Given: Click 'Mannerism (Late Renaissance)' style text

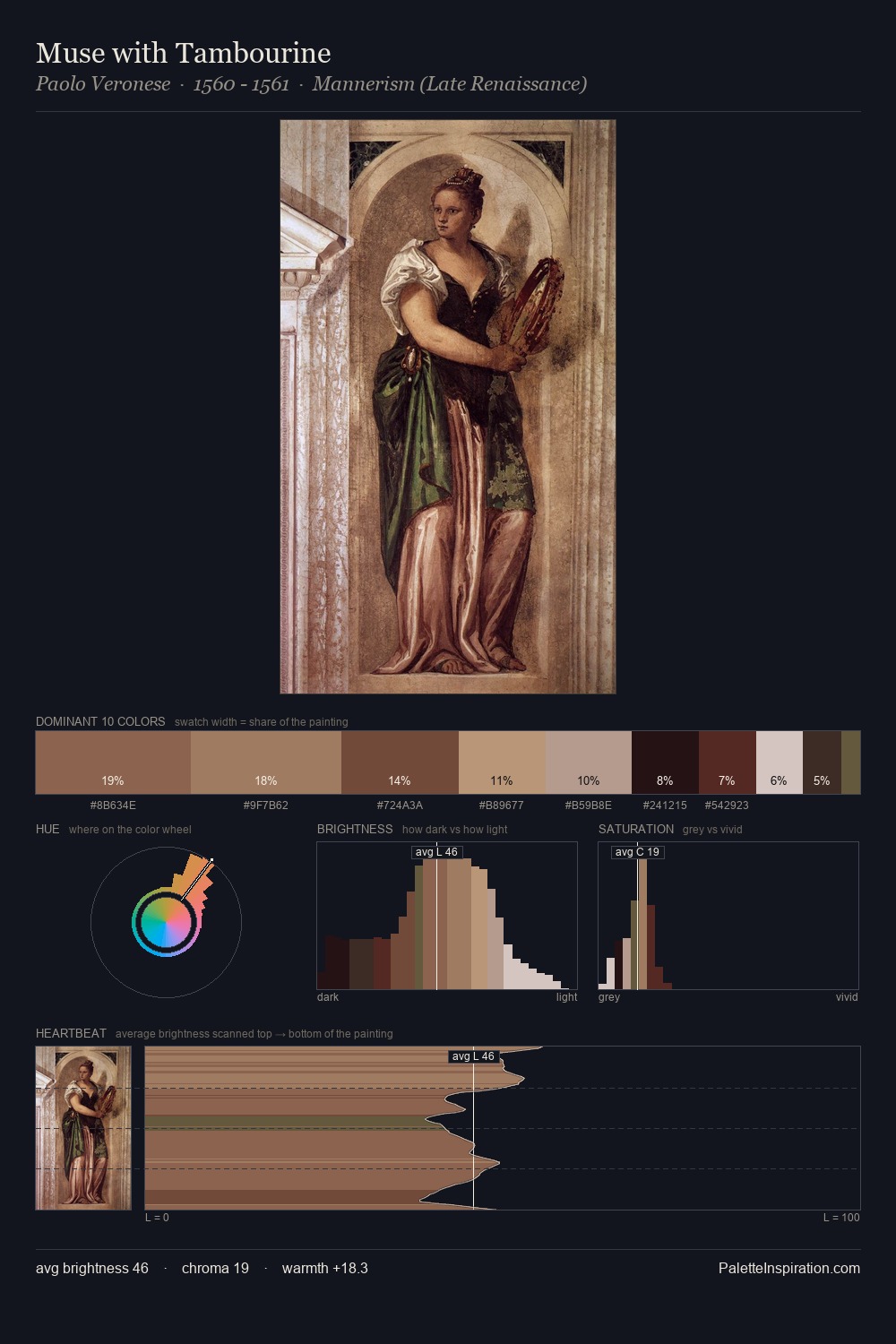Looking at the screenshot, I should [450, 84].
